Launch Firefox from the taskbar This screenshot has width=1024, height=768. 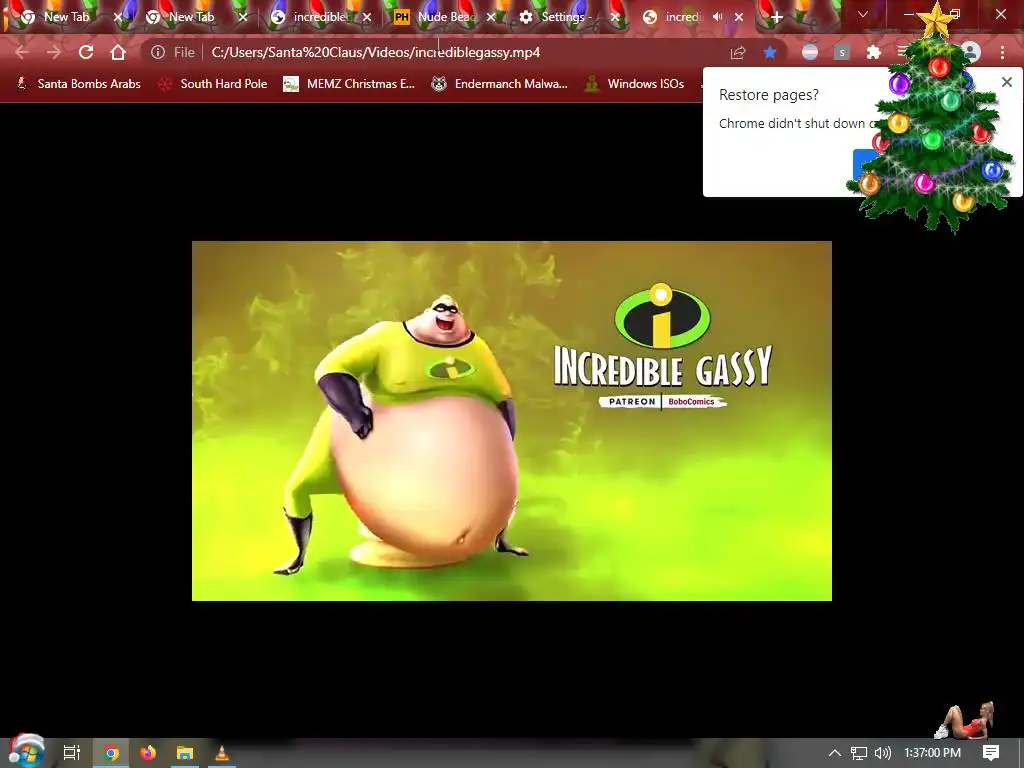click(x=148, y=753)
